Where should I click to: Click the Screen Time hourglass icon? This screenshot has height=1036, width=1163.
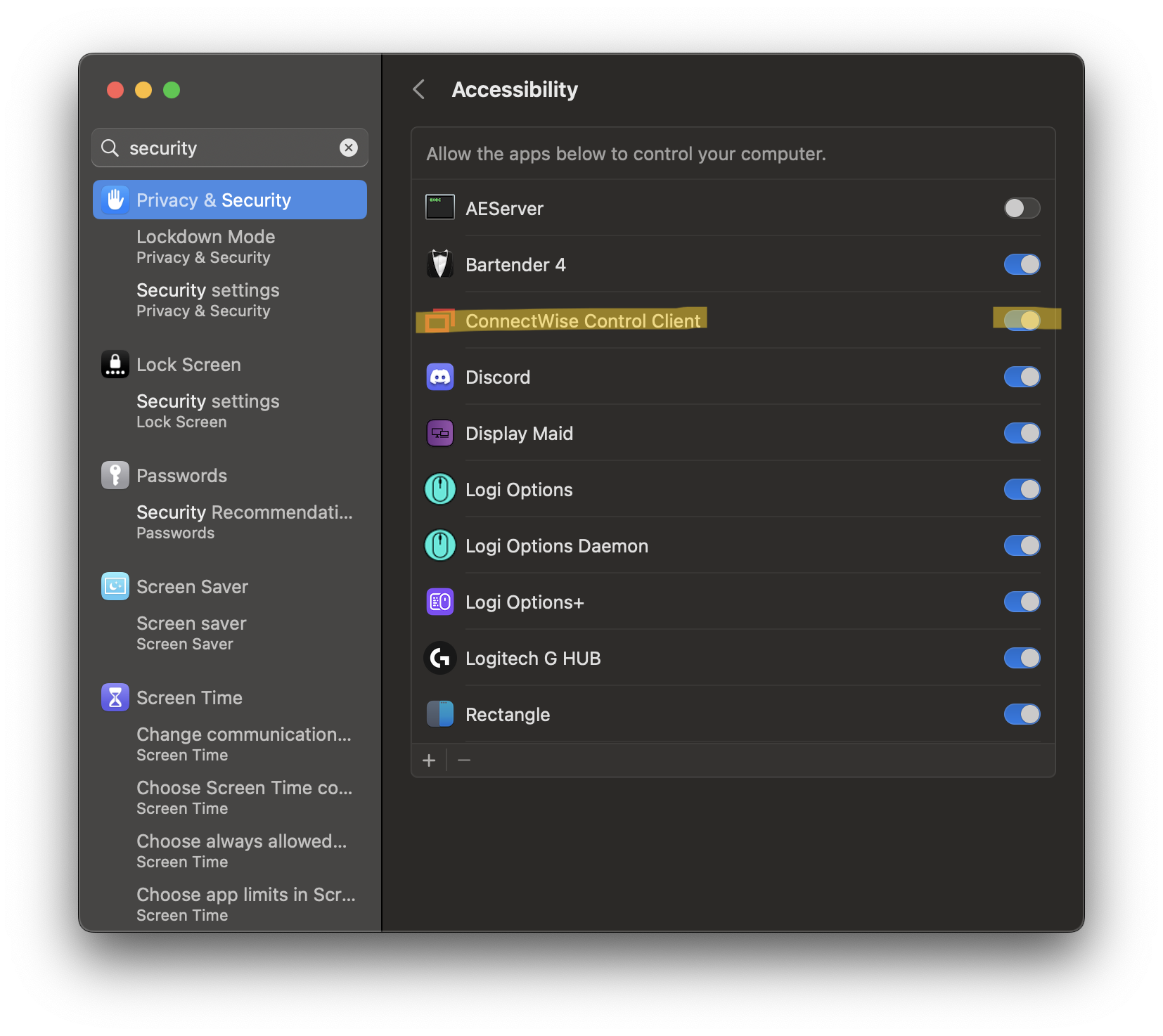115,697
